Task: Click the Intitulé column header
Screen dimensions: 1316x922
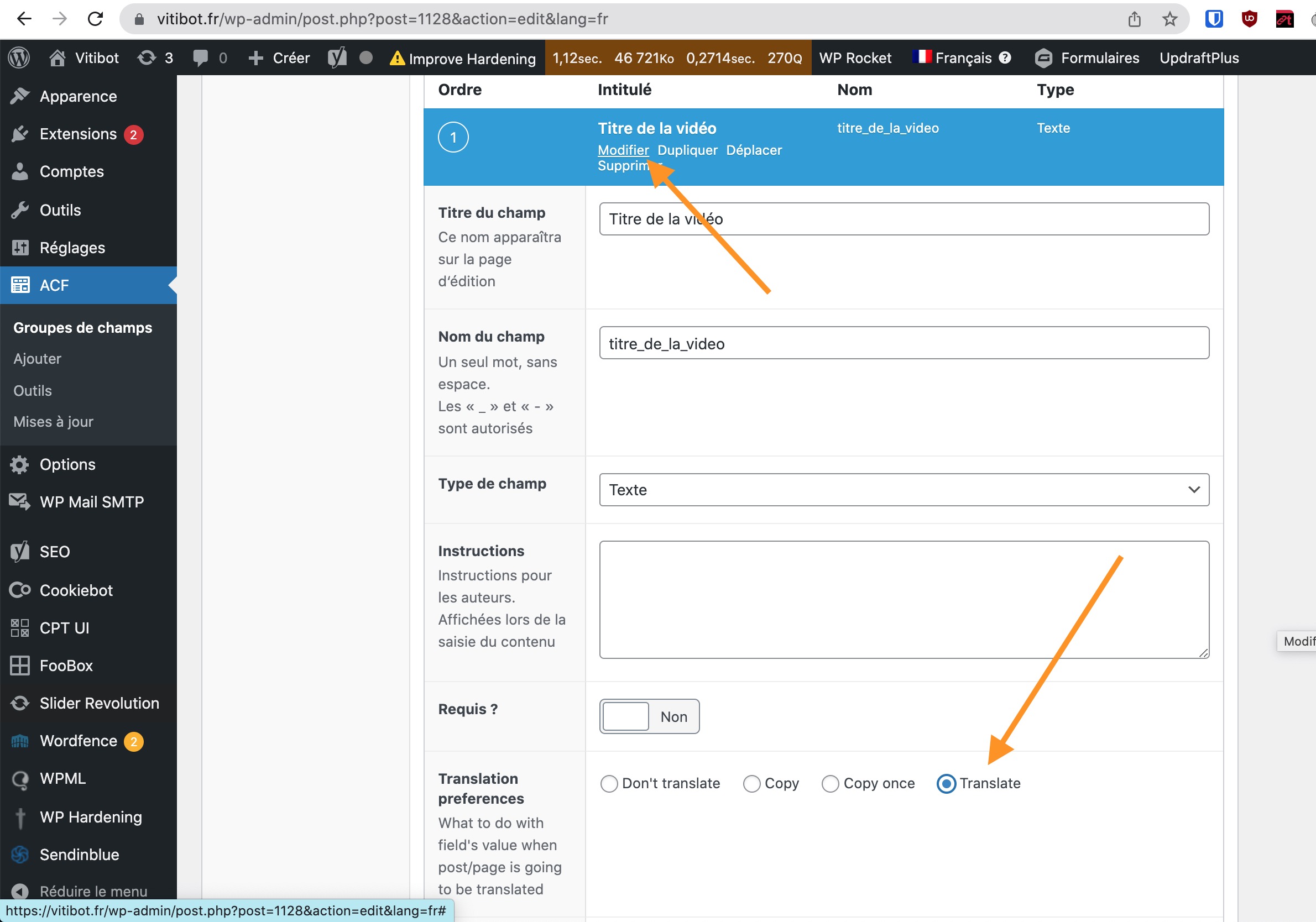Action: (x=624, y=90)
